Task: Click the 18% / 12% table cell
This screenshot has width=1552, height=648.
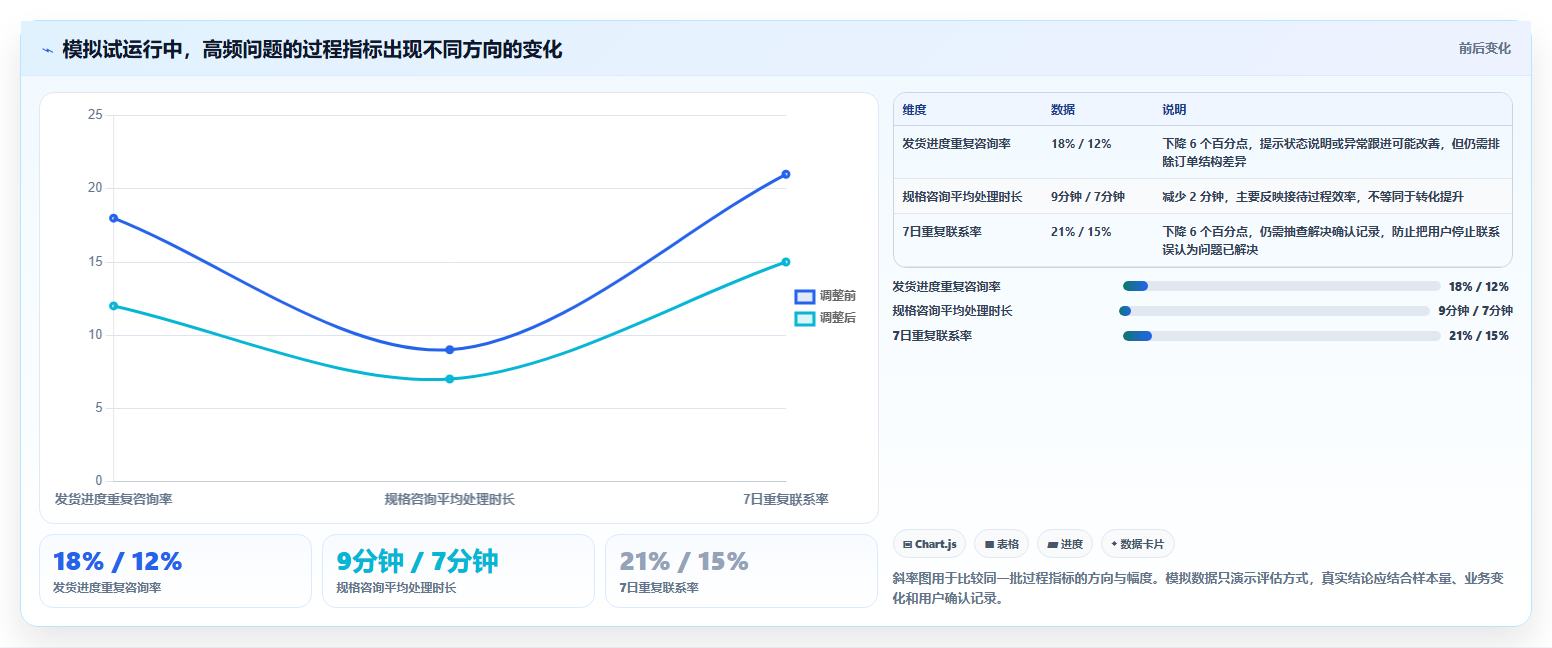Action: pos(1081,144)
